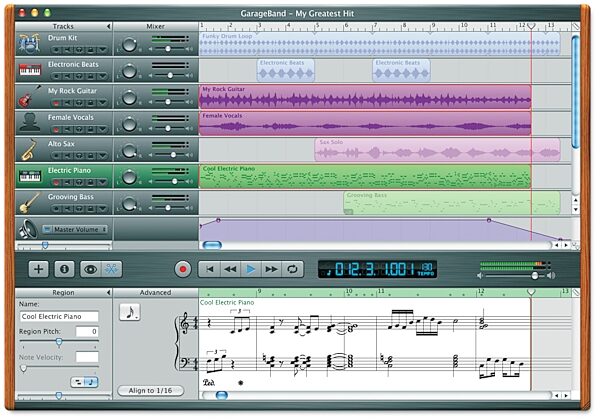Image resolution: width=600 pixels, height=420 pixels.
Task: Click the rewind button
Action: coord(230,269)
